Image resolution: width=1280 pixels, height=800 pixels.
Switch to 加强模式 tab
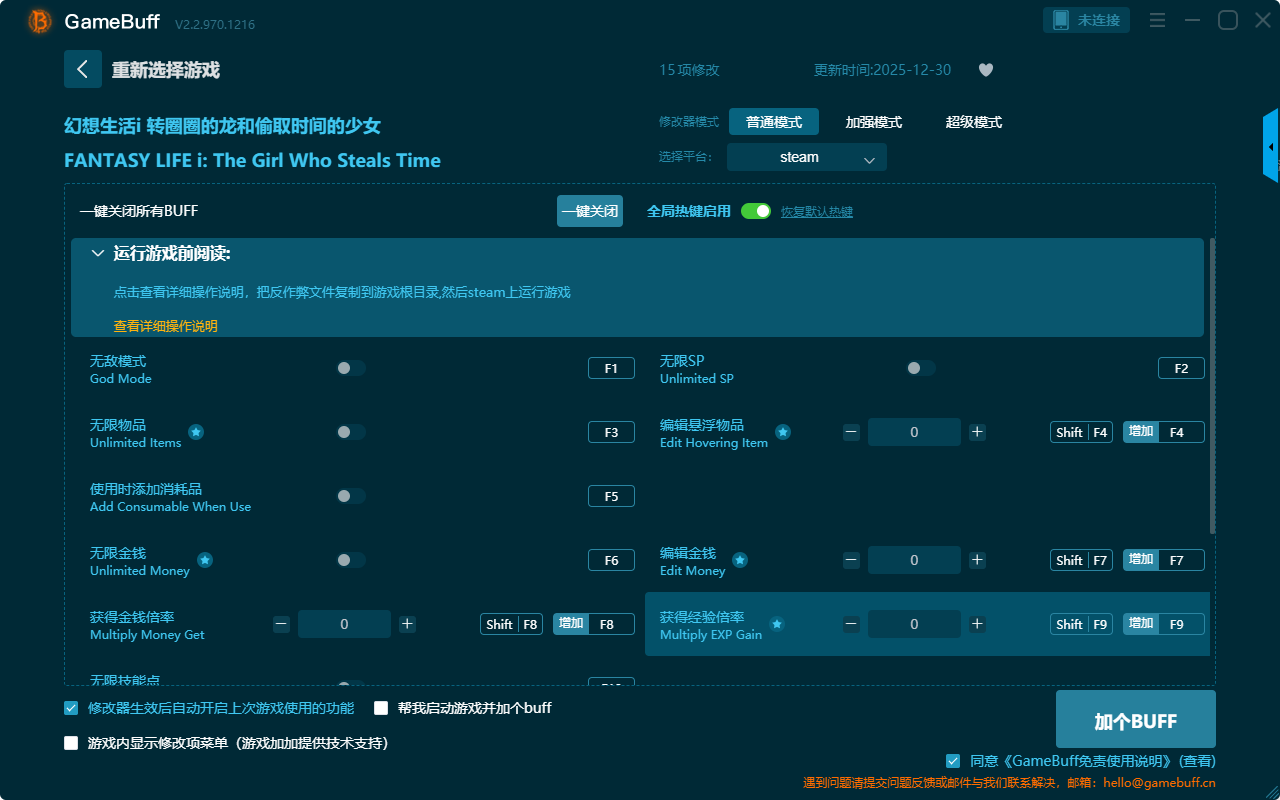pos(873,122)
